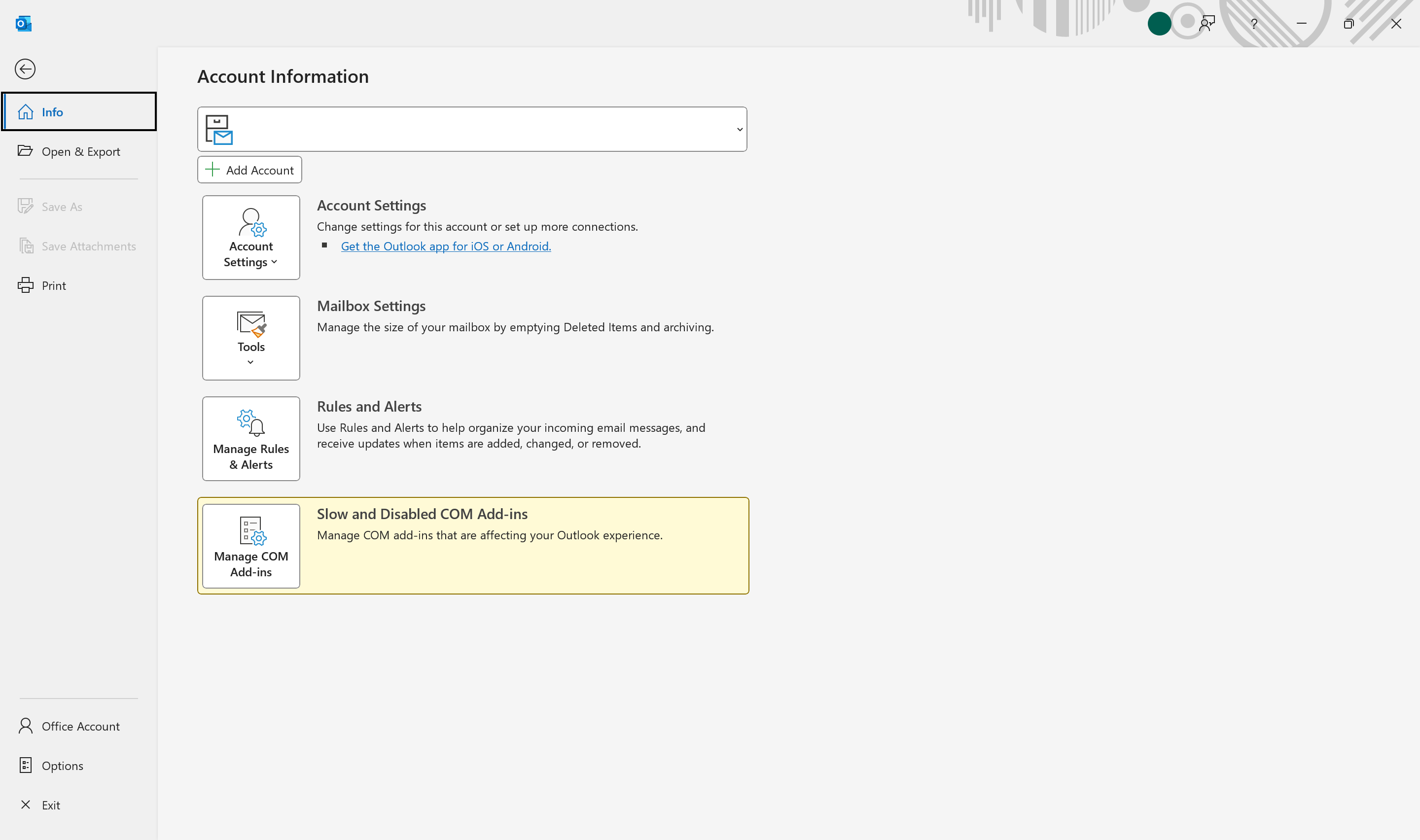The image size is (1420, 840).
Task: Open Outlook Options
Action: tap(79, 766)
